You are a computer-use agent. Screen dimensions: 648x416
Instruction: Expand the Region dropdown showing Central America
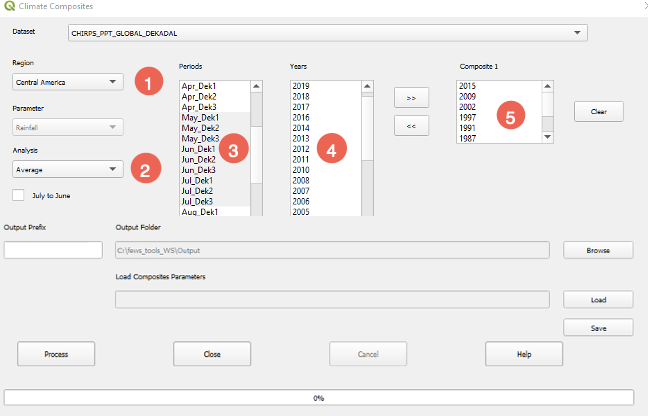67,82
